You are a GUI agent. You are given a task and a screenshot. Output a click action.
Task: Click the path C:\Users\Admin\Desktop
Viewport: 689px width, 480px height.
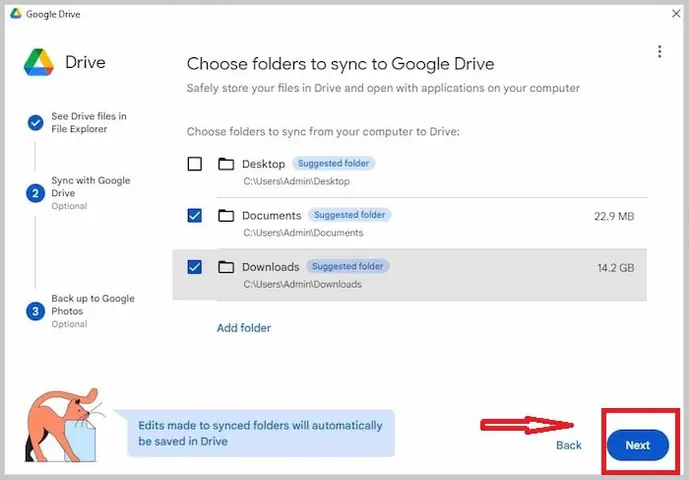pyautogui.click(x=297, y=181)
